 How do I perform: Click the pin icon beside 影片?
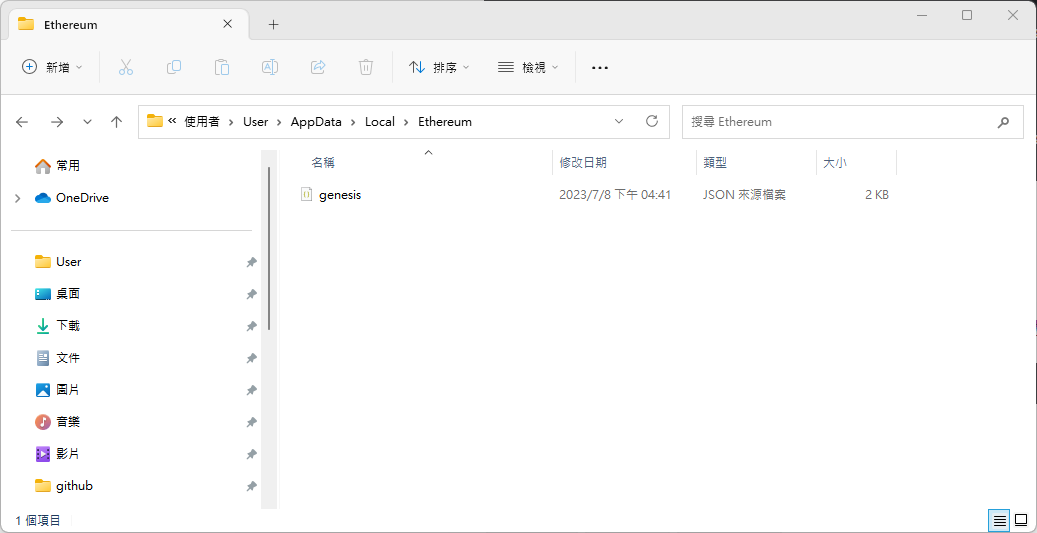[x=251, y=454]
